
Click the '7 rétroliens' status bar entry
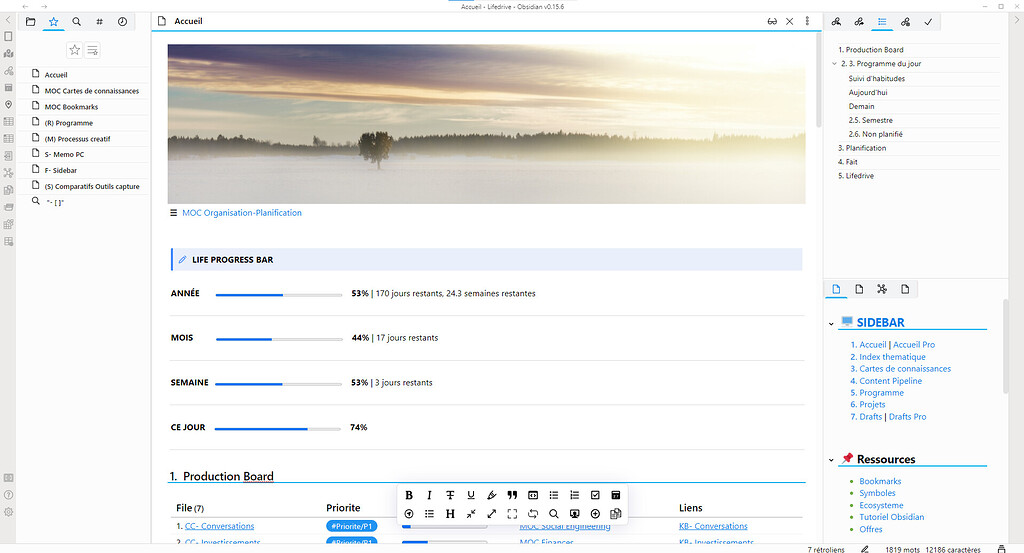[x=825, y=550]
